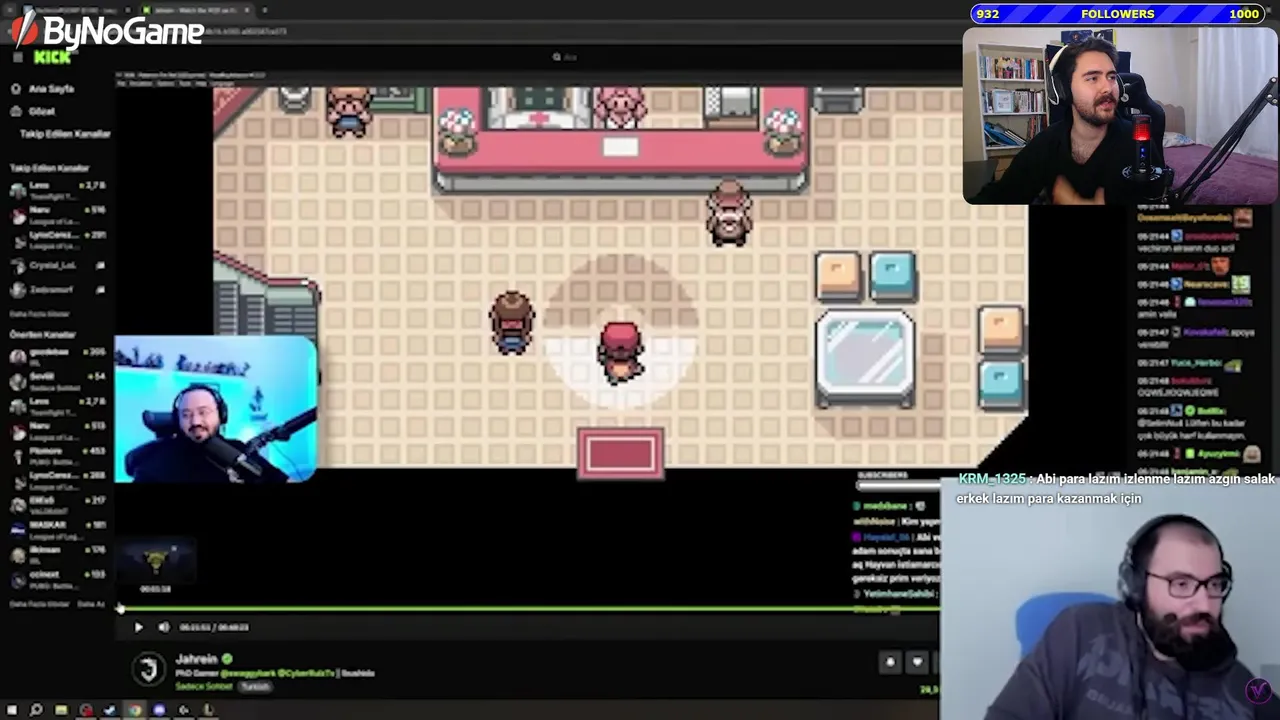Open the Jahrein channel name link
Screen dimensions: 1280x720
(x=196, y=659)
